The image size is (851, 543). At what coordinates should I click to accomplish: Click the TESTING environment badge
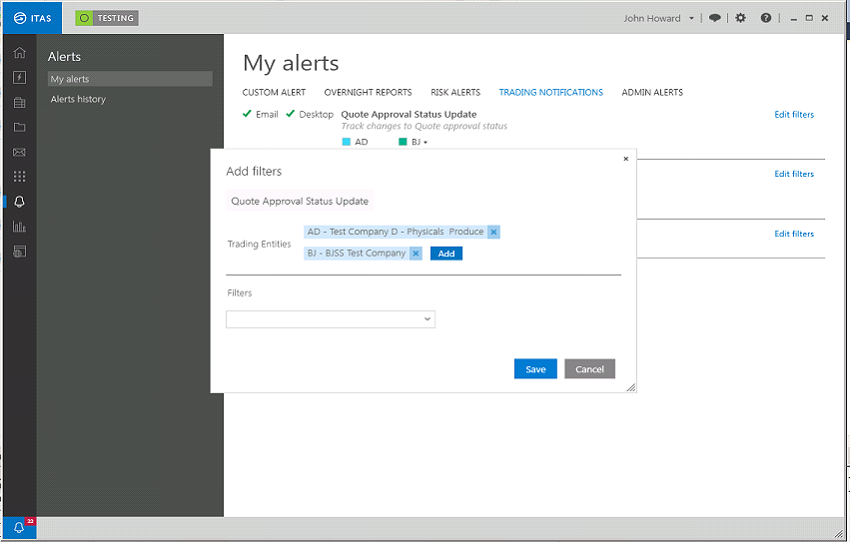[107, 18]
